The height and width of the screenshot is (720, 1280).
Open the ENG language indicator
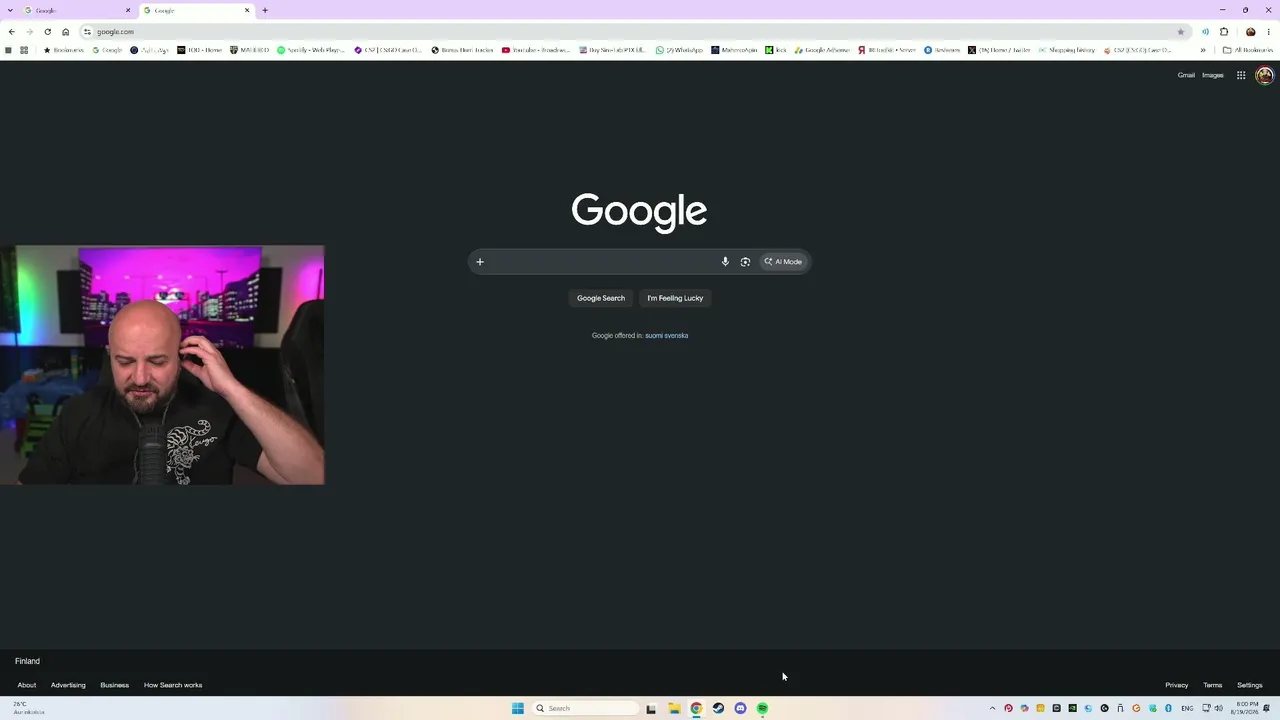tap(1187, 708)
